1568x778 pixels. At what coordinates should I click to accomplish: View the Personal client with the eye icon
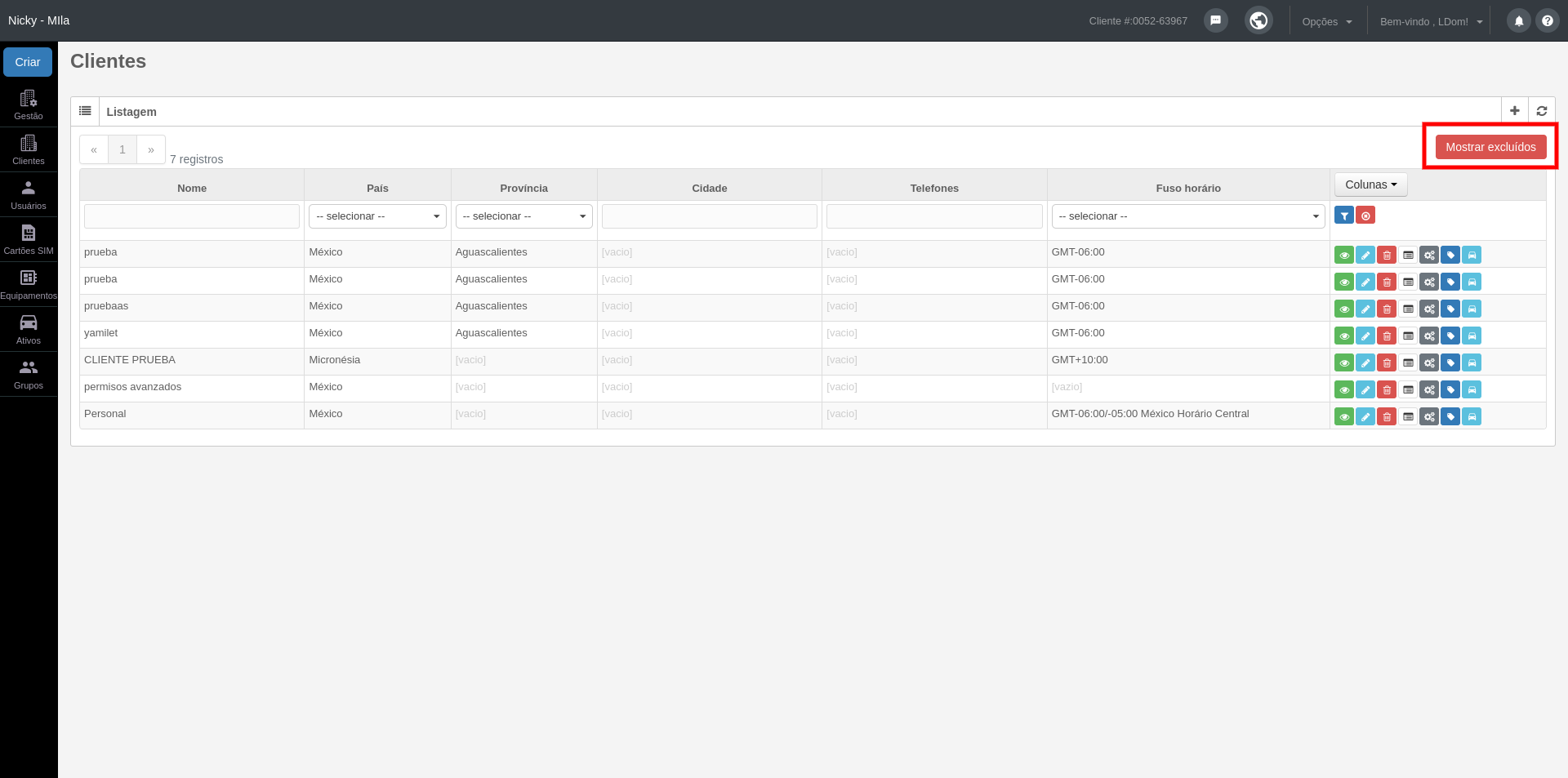(1344, 416)
